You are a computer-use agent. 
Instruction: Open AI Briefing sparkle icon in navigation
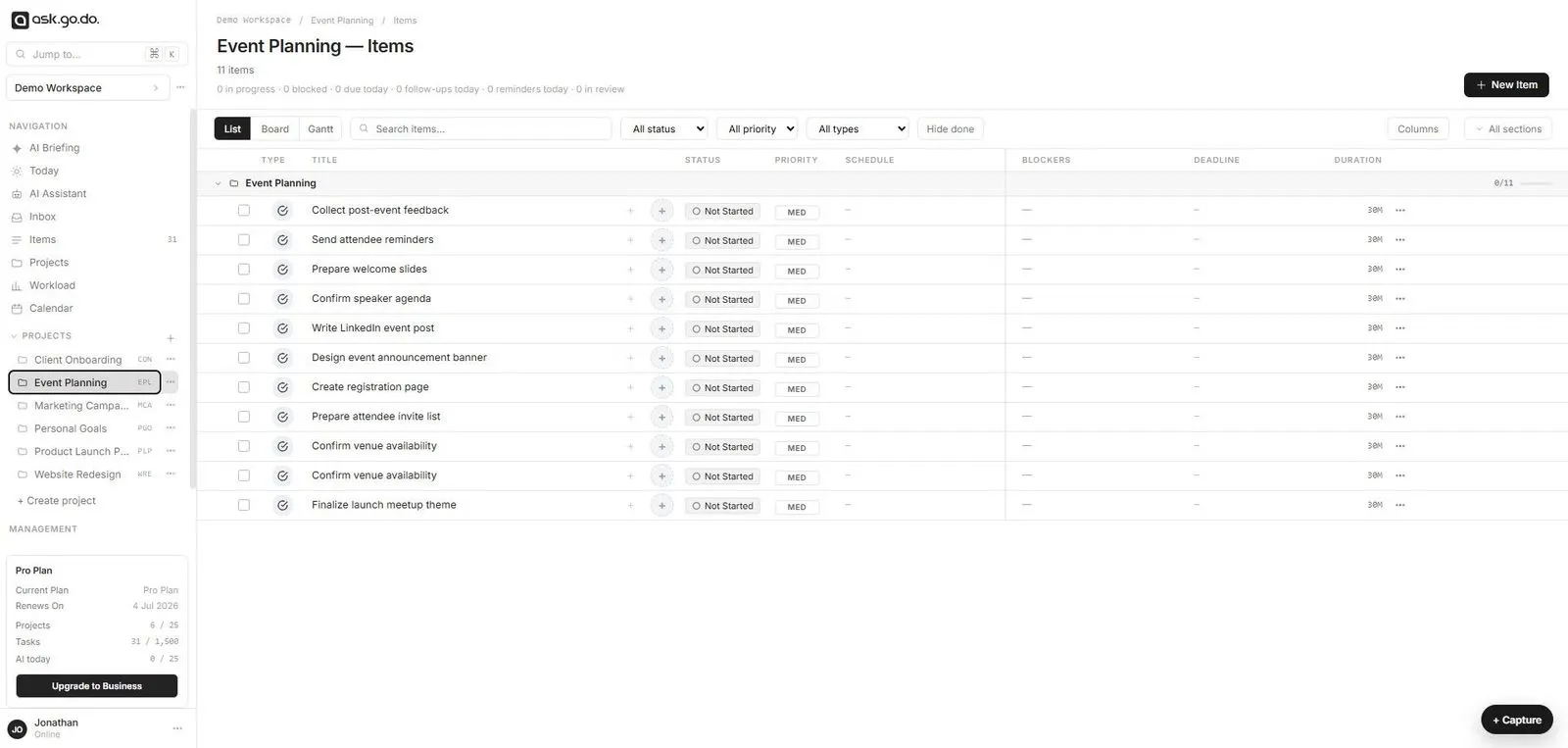(17, 148)
